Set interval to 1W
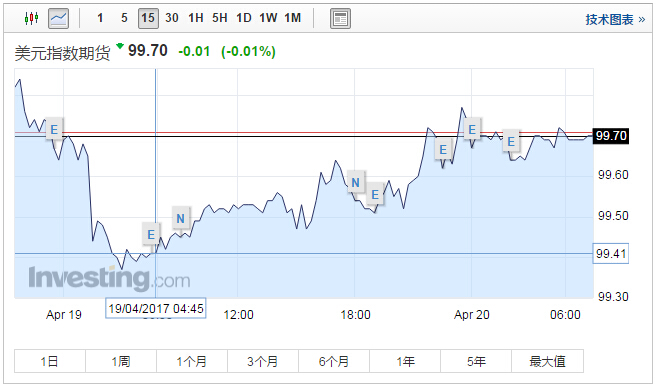 pyautogui.click(x=268, y=18)
